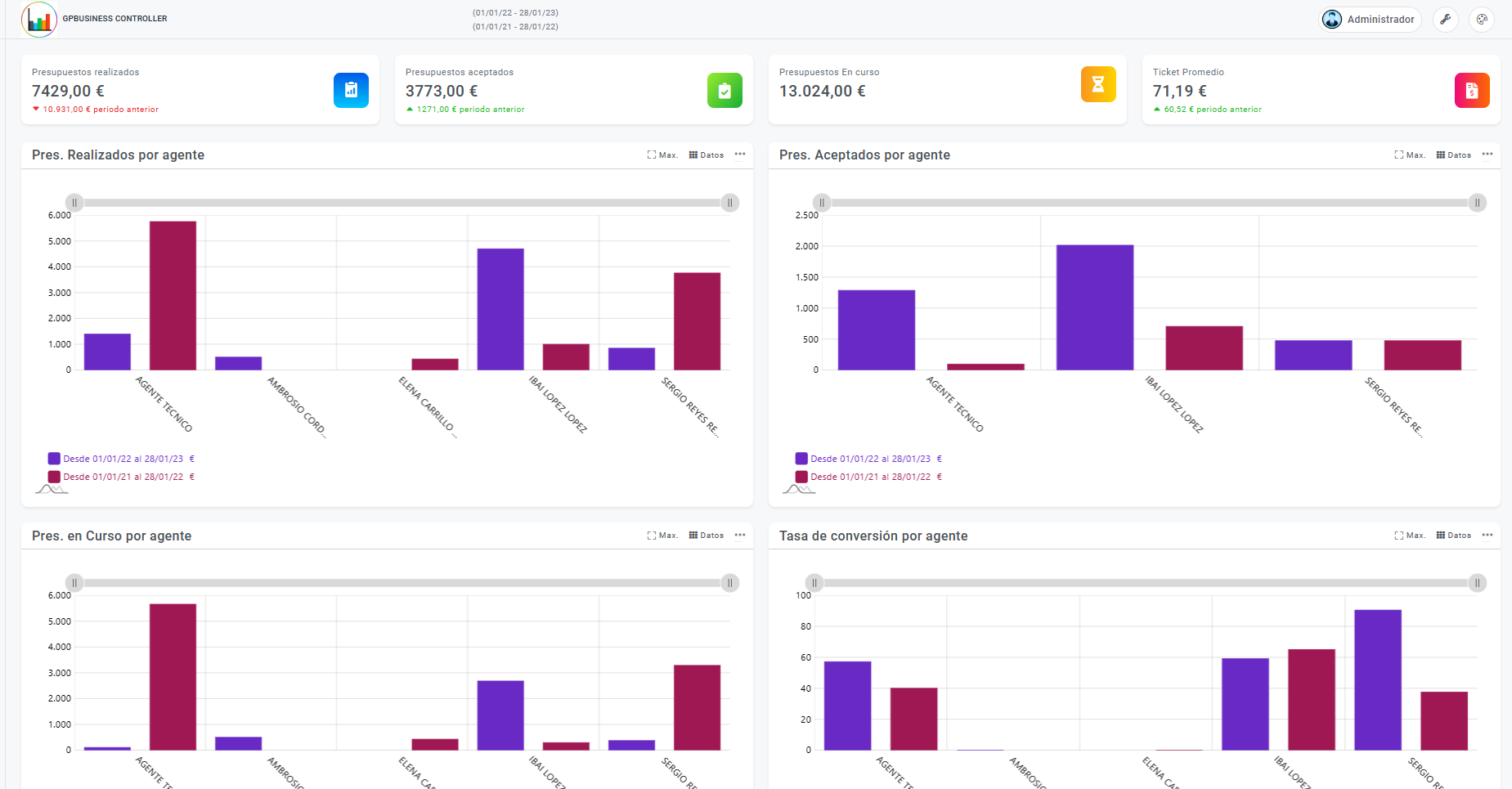Open more options for Pres. Aceptados chart
This screenshot has width=1512, height=789.
[1487, 155]
